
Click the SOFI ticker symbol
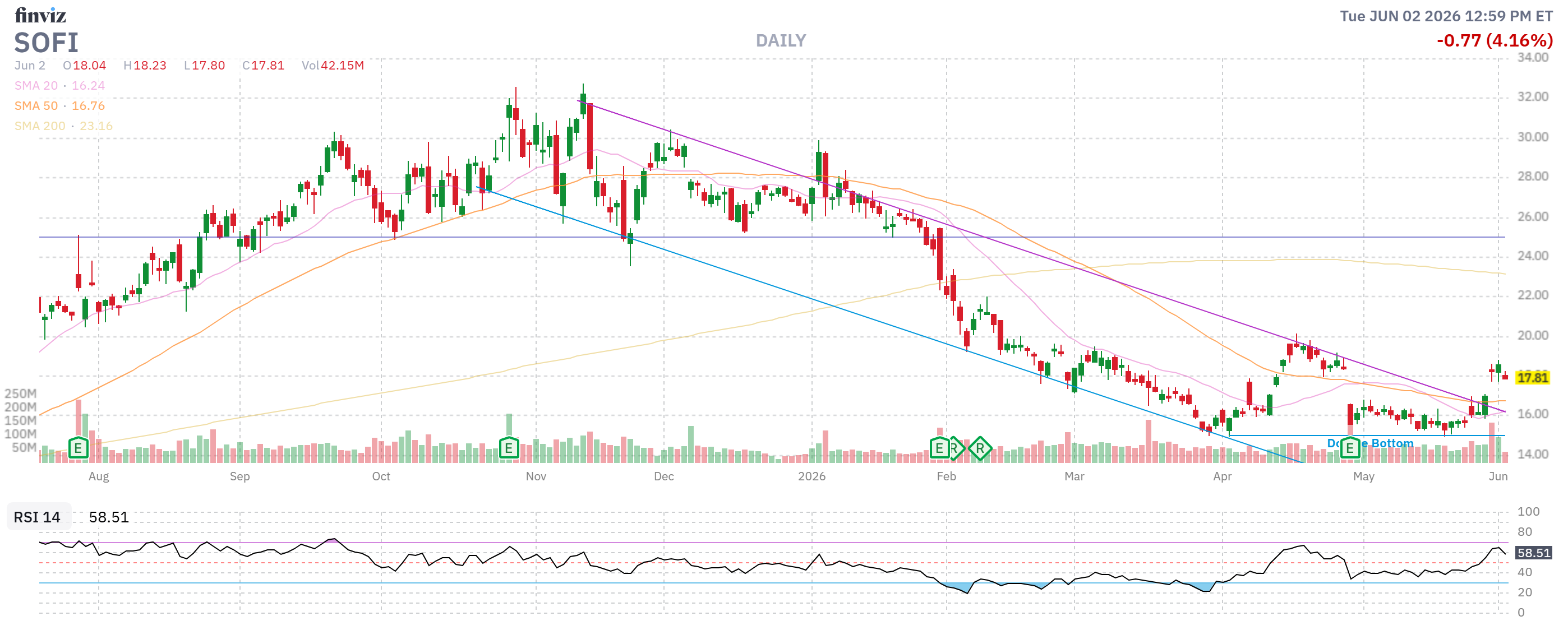click(x=46, y=43)
